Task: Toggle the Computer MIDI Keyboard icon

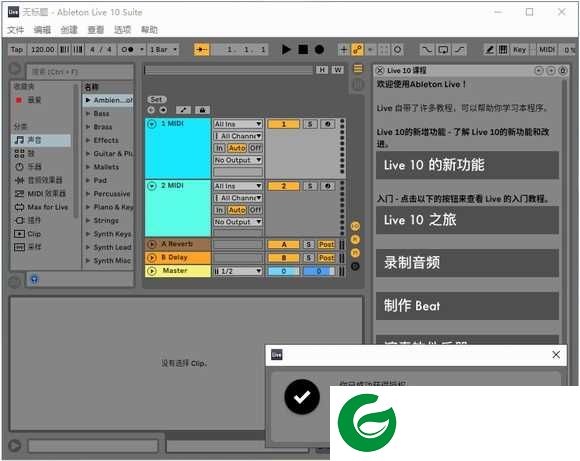Action: [x=503, y=49]
